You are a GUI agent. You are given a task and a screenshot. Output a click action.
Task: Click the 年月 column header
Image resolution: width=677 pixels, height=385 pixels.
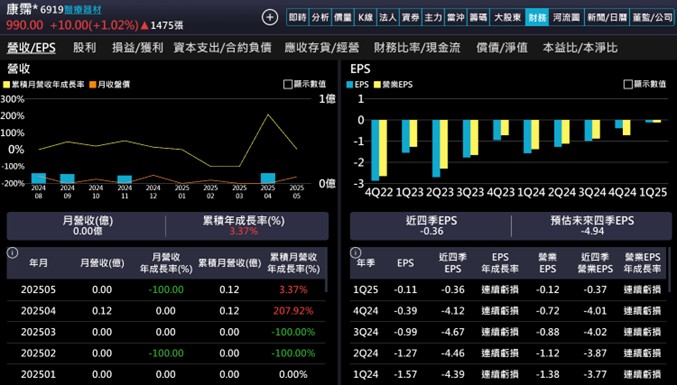38,263
